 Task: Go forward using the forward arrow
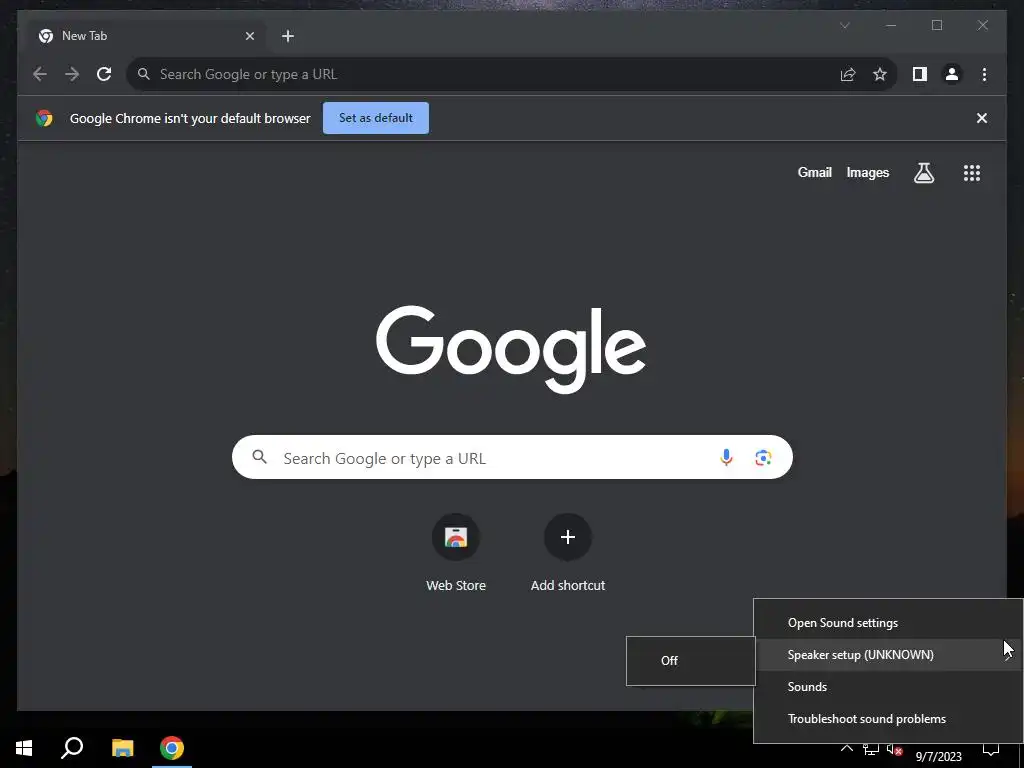(72, 74)
